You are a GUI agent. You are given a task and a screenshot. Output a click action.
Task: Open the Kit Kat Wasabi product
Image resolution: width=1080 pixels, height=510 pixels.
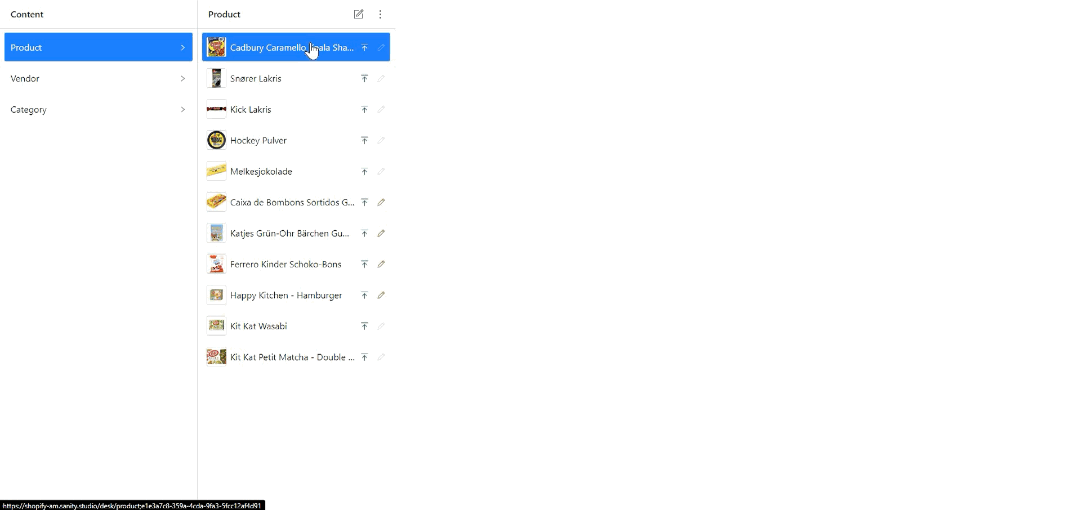pos(296,326)
